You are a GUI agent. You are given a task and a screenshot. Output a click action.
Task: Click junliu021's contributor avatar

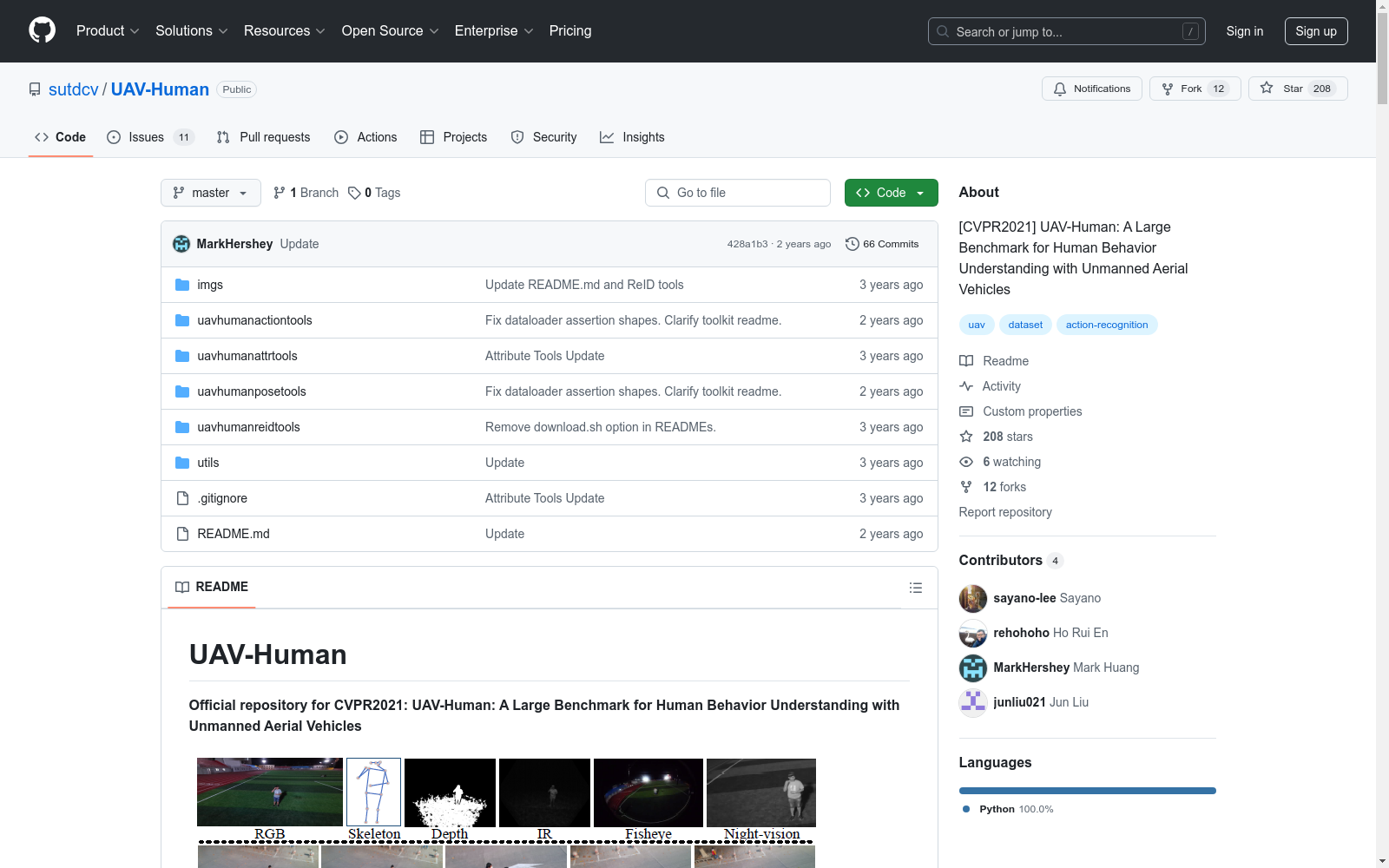[x=973, y=702]
